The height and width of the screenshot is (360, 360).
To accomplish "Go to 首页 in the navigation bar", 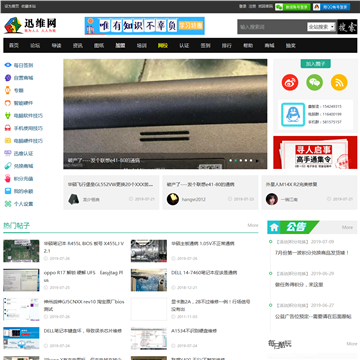I will [14, 46].
